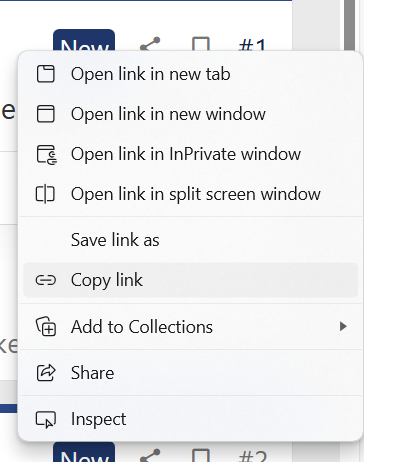
Task: Choose Open link in new tab
Action: click(191, 74)
